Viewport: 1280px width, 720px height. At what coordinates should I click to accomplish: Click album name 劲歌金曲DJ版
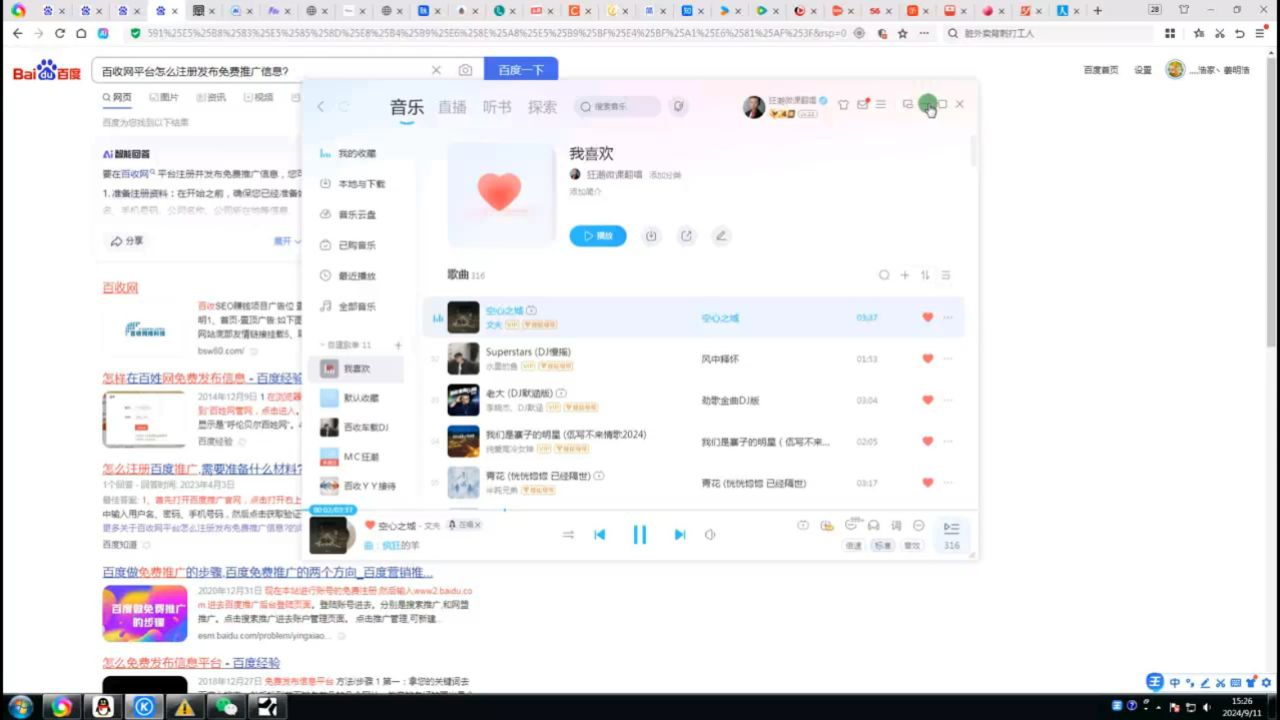[x=730, y=400]
